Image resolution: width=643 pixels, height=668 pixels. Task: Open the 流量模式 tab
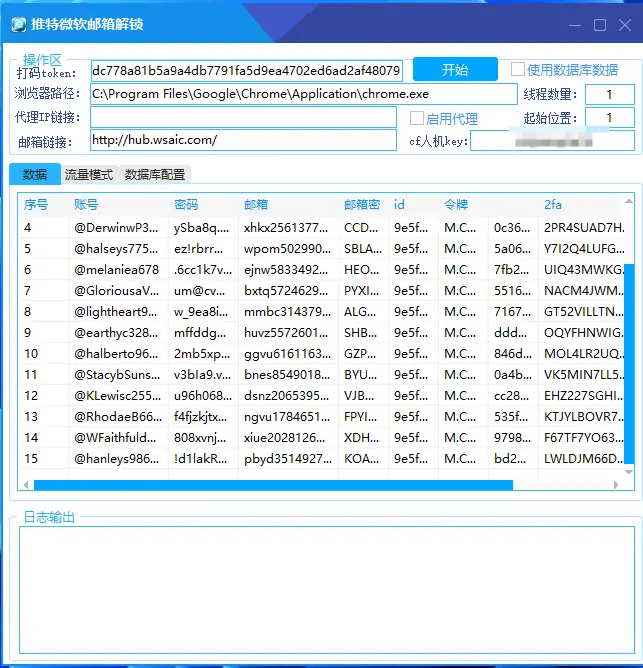89,175
